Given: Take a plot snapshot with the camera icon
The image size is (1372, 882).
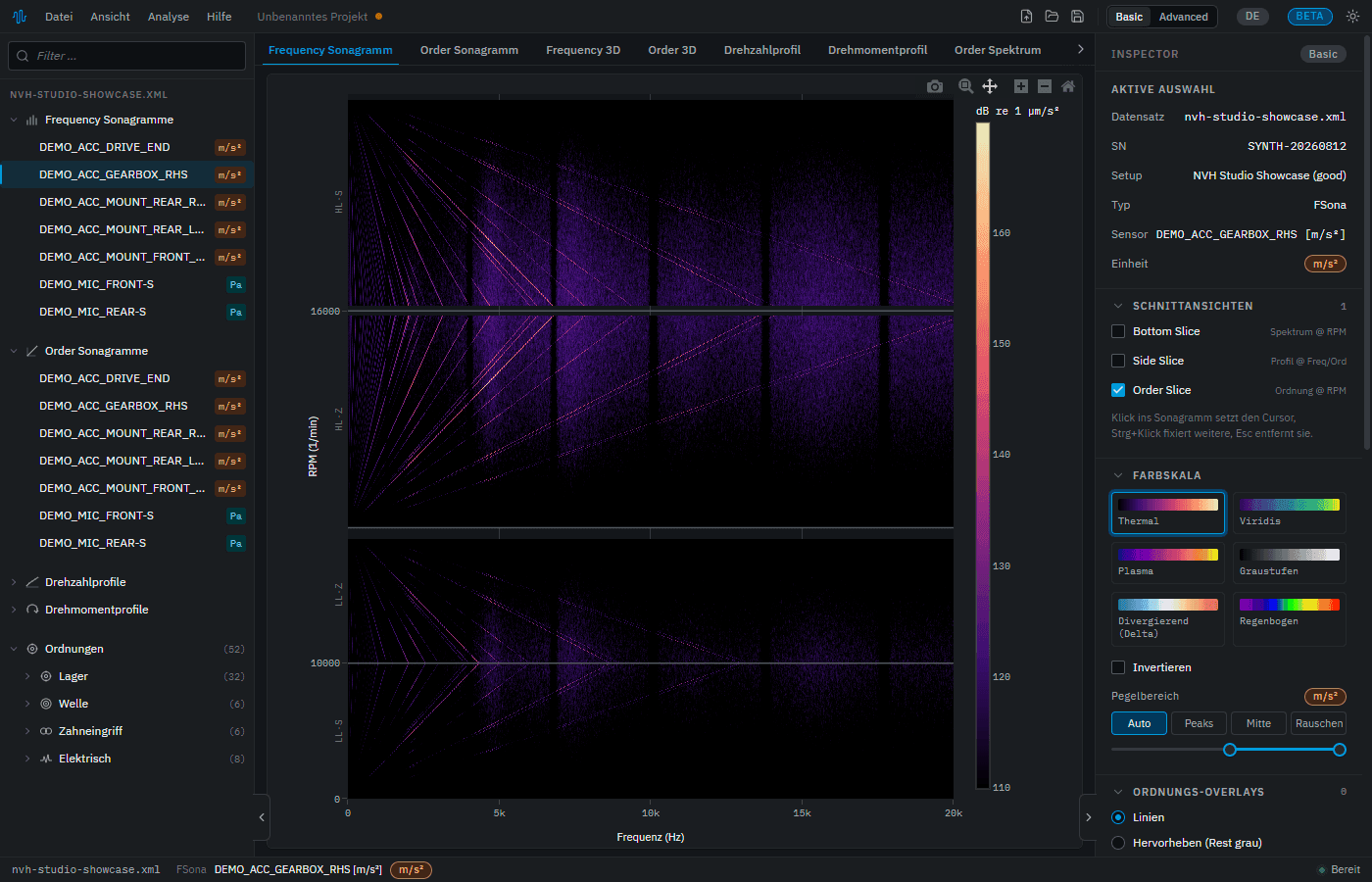Looking at the screenshot, I should coord(935,86).
